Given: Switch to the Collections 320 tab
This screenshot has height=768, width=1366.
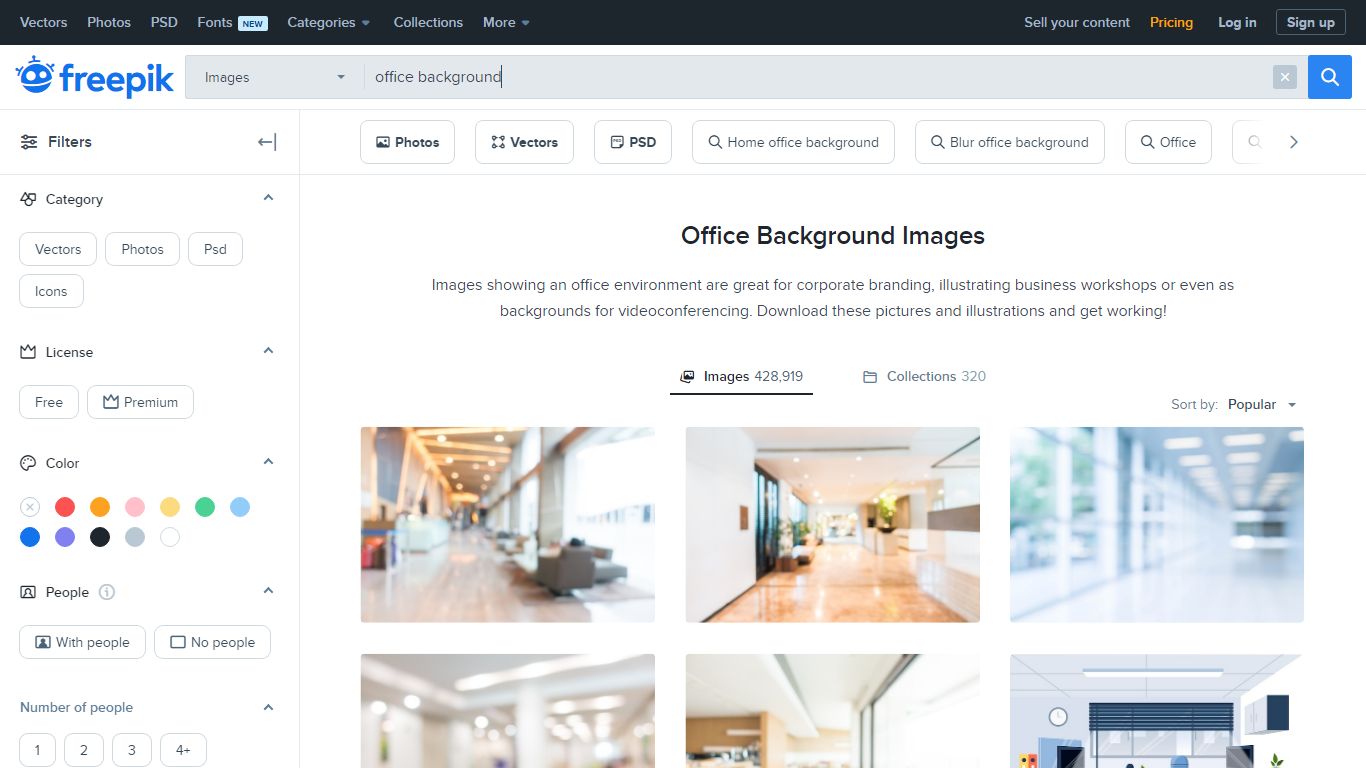Looking at the screenshot, I should click(x=924, y=377).
